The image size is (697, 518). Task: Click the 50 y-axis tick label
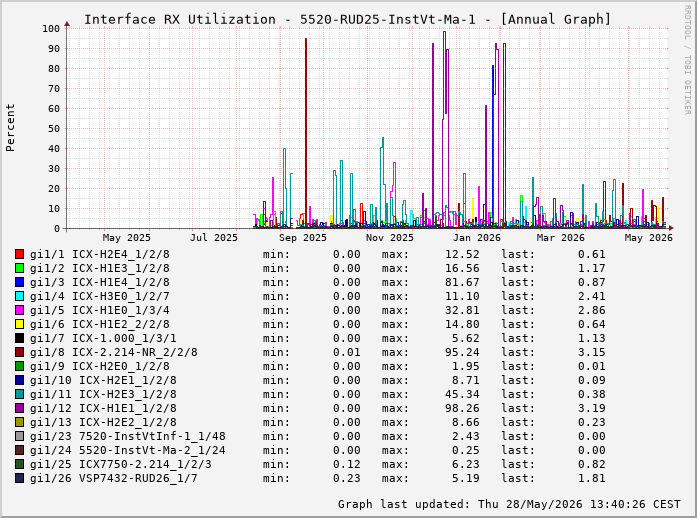point(54,128)
